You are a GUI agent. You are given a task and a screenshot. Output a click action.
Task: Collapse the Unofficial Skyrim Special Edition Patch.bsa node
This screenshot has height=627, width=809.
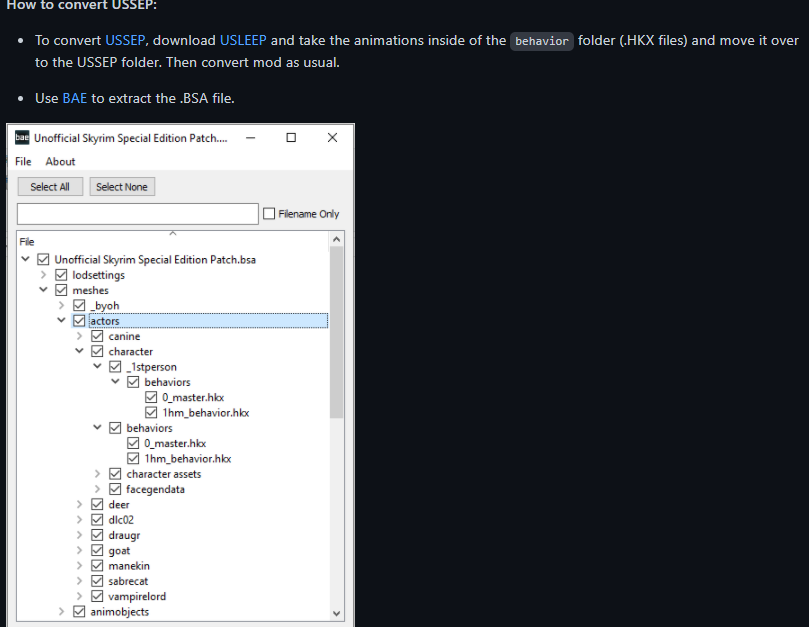coord(25,259)
